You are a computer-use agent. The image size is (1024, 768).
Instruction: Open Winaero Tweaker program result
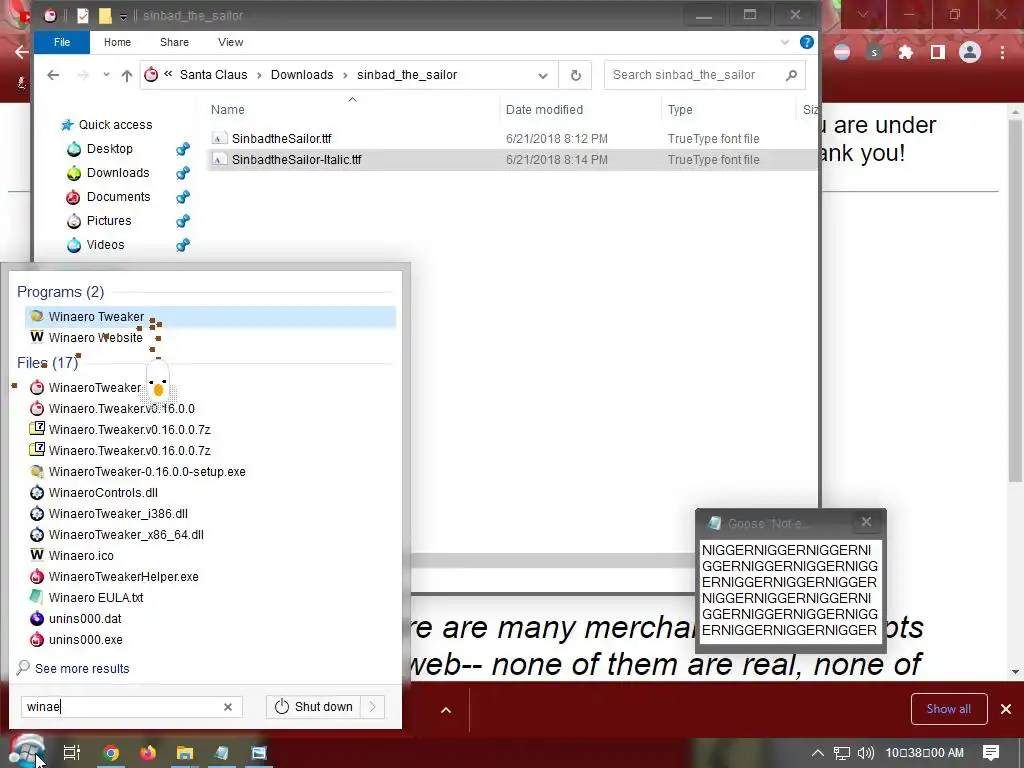pyautogui.click(x=210, y=317)
